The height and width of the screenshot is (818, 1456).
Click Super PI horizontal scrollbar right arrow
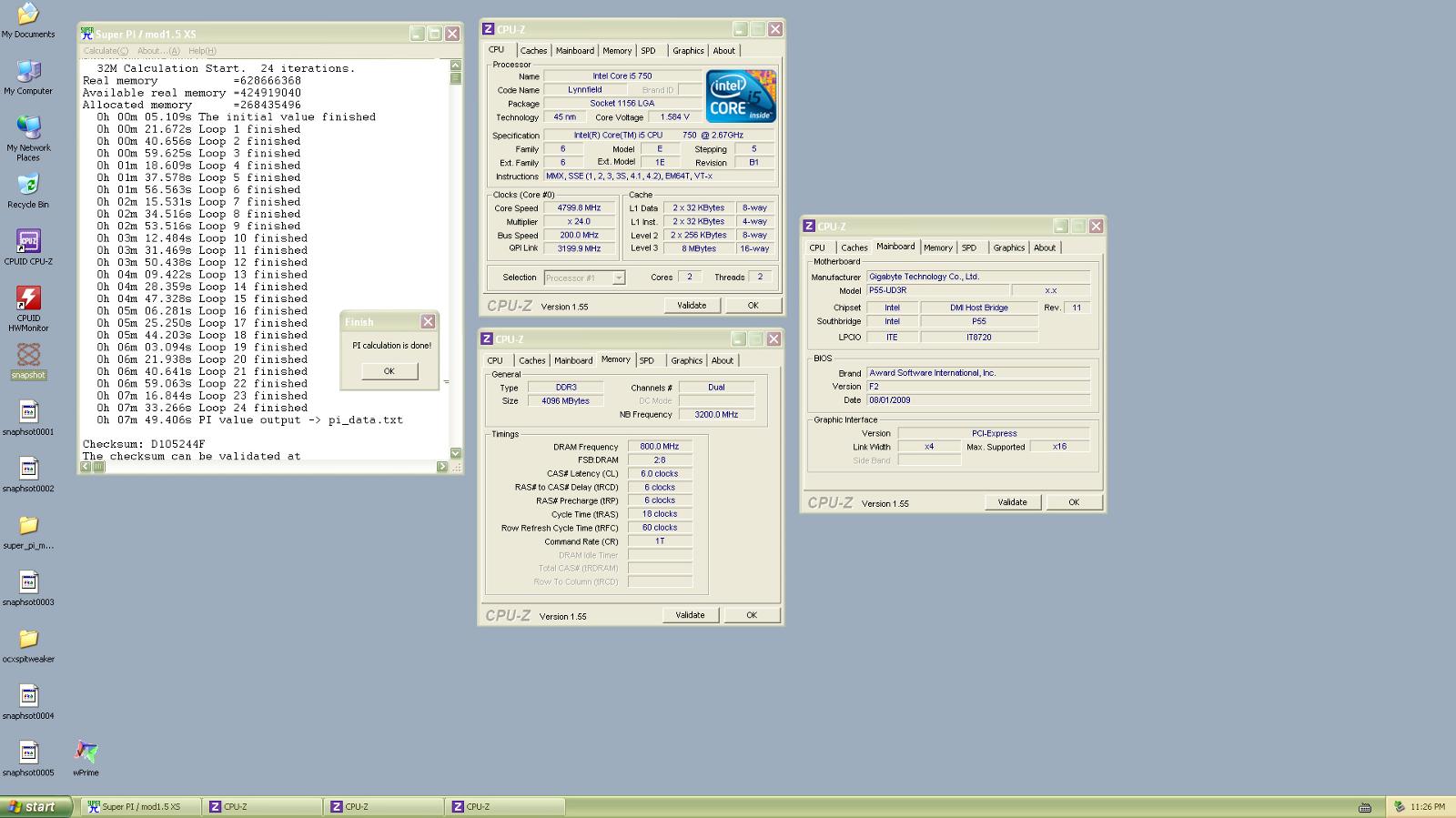tap(441, 467)
